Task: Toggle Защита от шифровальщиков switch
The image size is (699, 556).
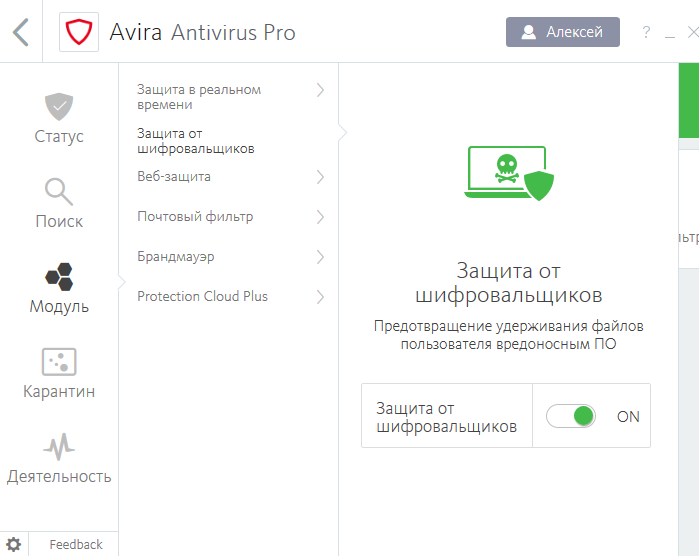Action: click(571, 416)
